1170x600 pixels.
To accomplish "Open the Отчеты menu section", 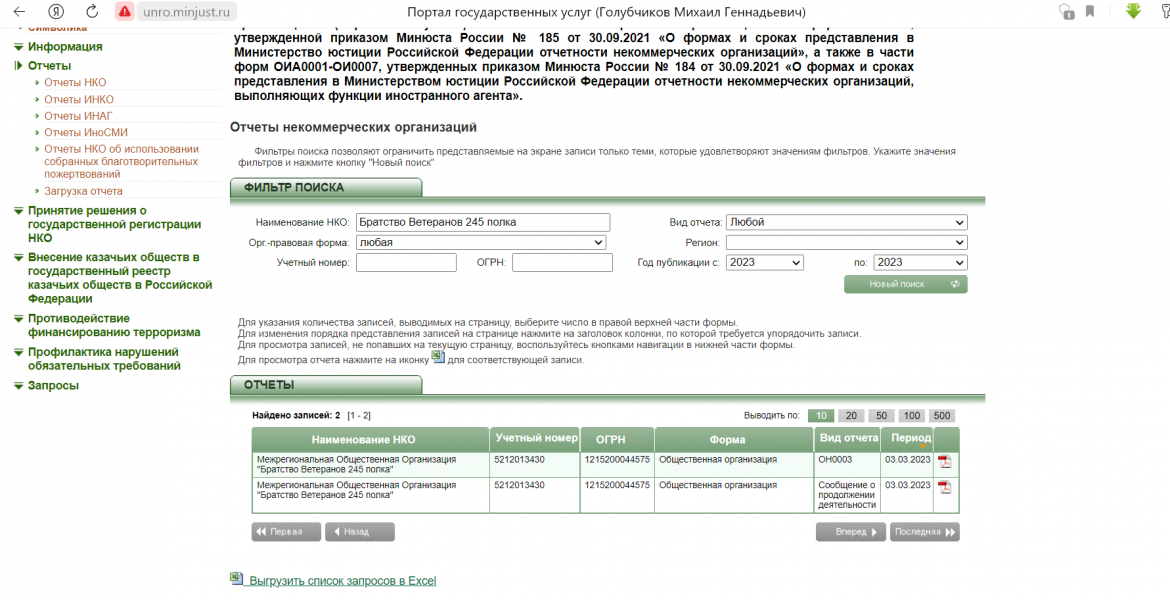I will (49, 66).
